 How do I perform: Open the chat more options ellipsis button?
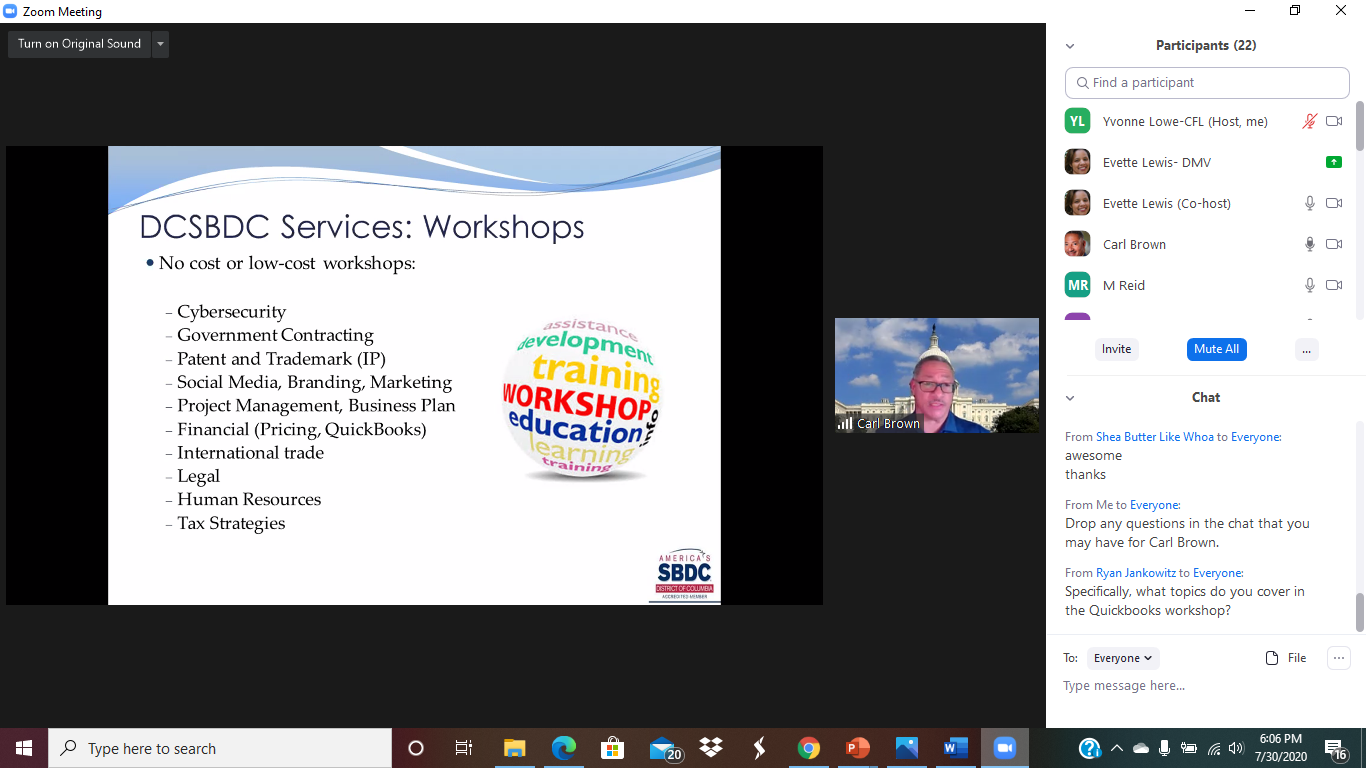[x=1338, y=658]
